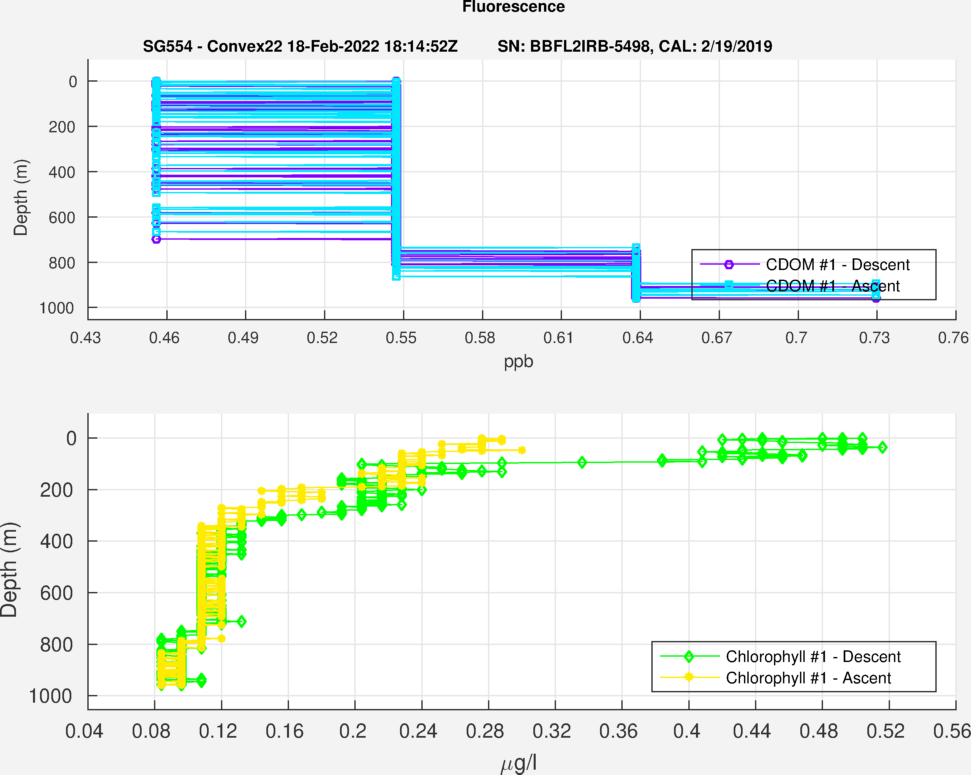Click the yellow dot Chlorophyll Ascent legend marker
This screenshot has height=775, width=971.
coord(688,678)
